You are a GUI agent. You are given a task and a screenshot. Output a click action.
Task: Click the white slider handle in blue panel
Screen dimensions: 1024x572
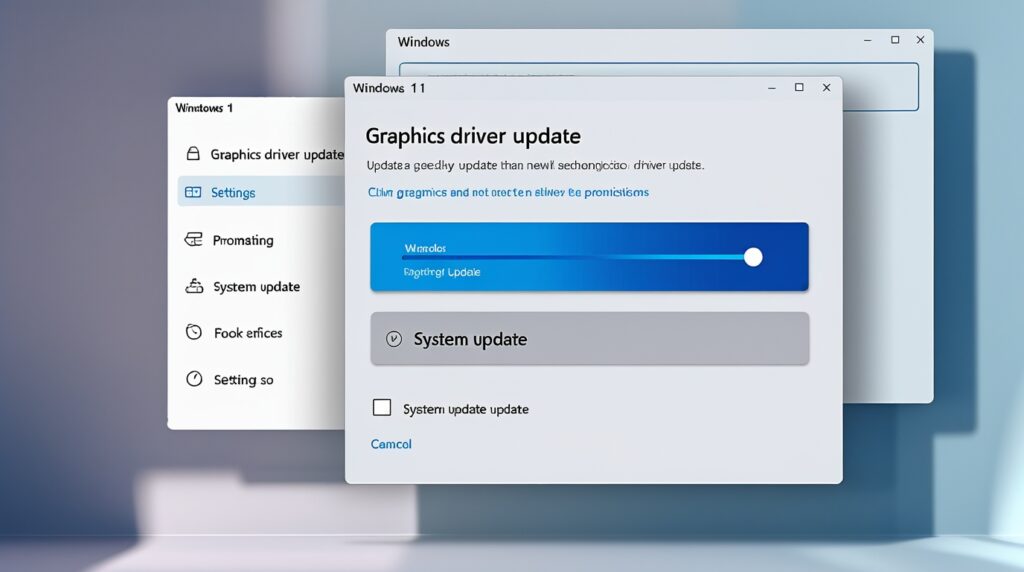pyautogui.click(x=753, y=257)
